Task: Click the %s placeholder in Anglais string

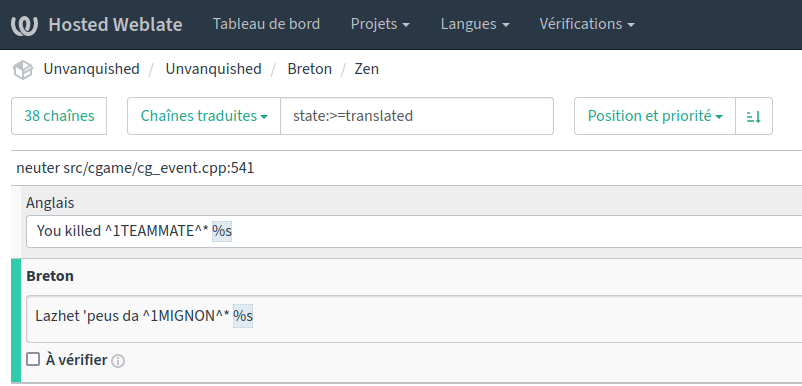Action: 222,231
